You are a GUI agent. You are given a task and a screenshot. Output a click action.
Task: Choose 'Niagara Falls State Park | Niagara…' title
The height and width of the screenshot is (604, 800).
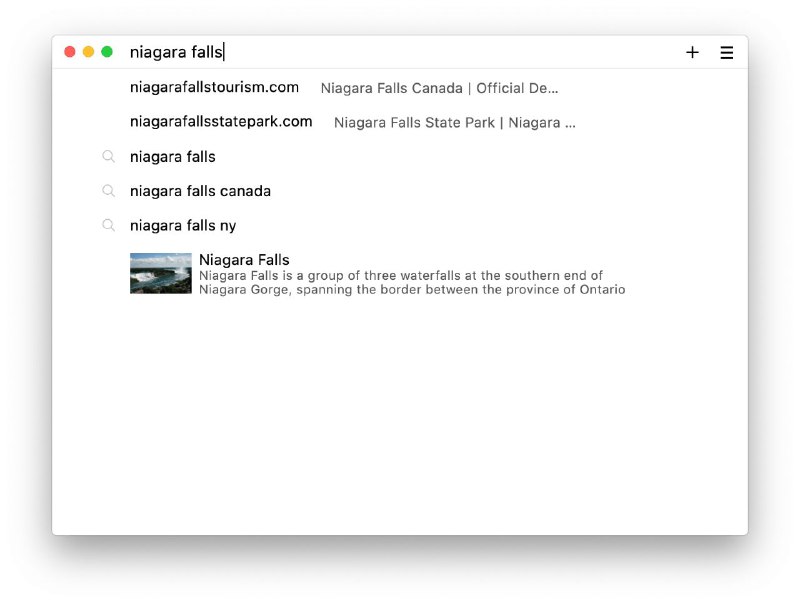click(x=454, y=123)
